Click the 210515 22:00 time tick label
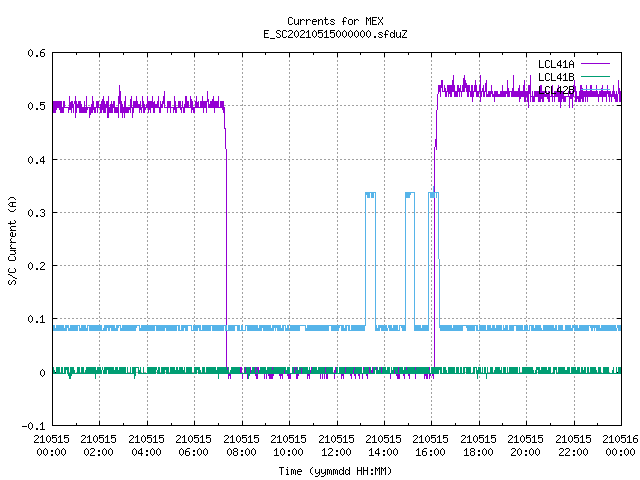640x480 pixels. pyautogui.click(x=573, y=446)
